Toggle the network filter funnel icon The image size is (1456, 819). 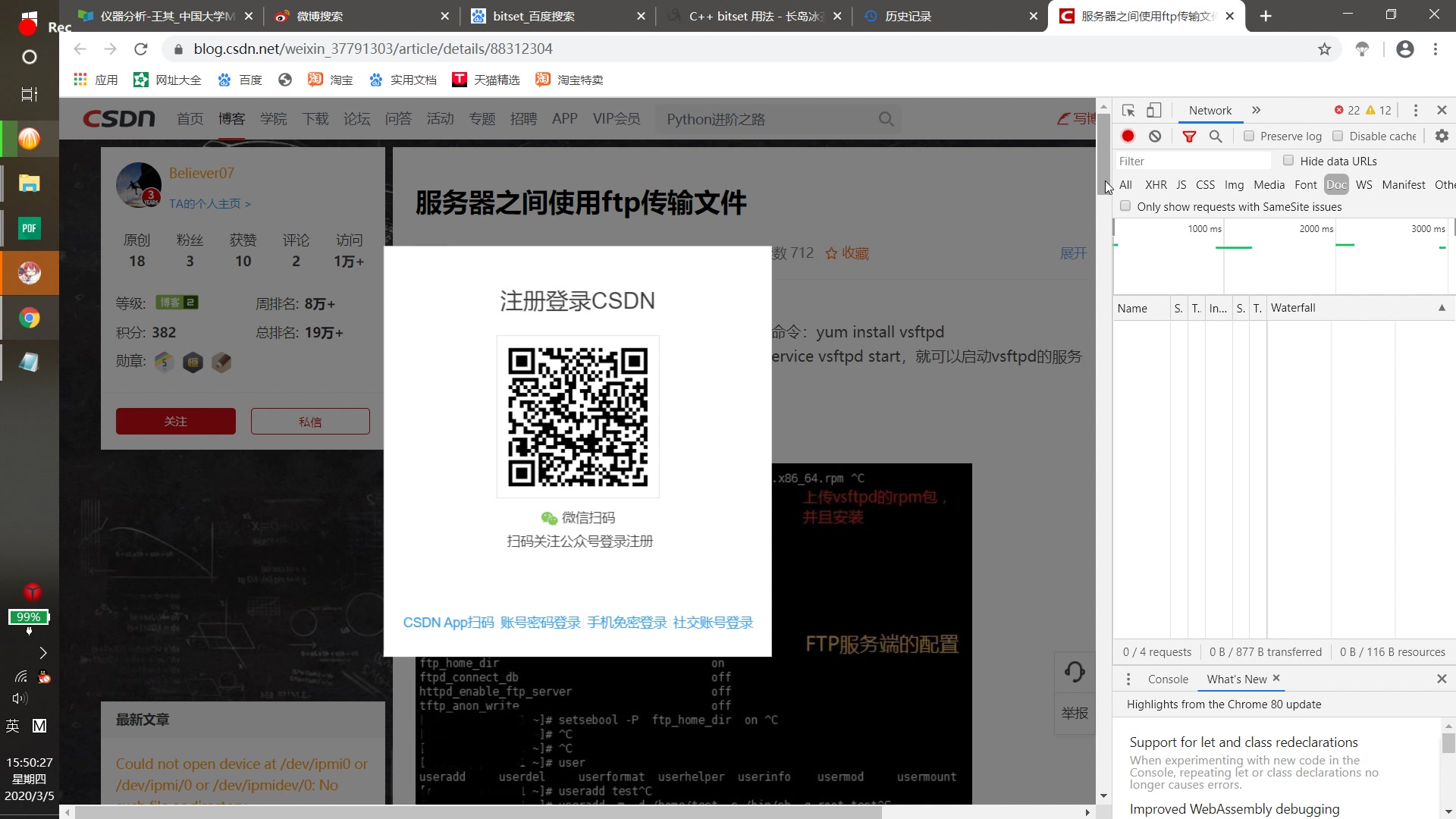click(1189, 136)
